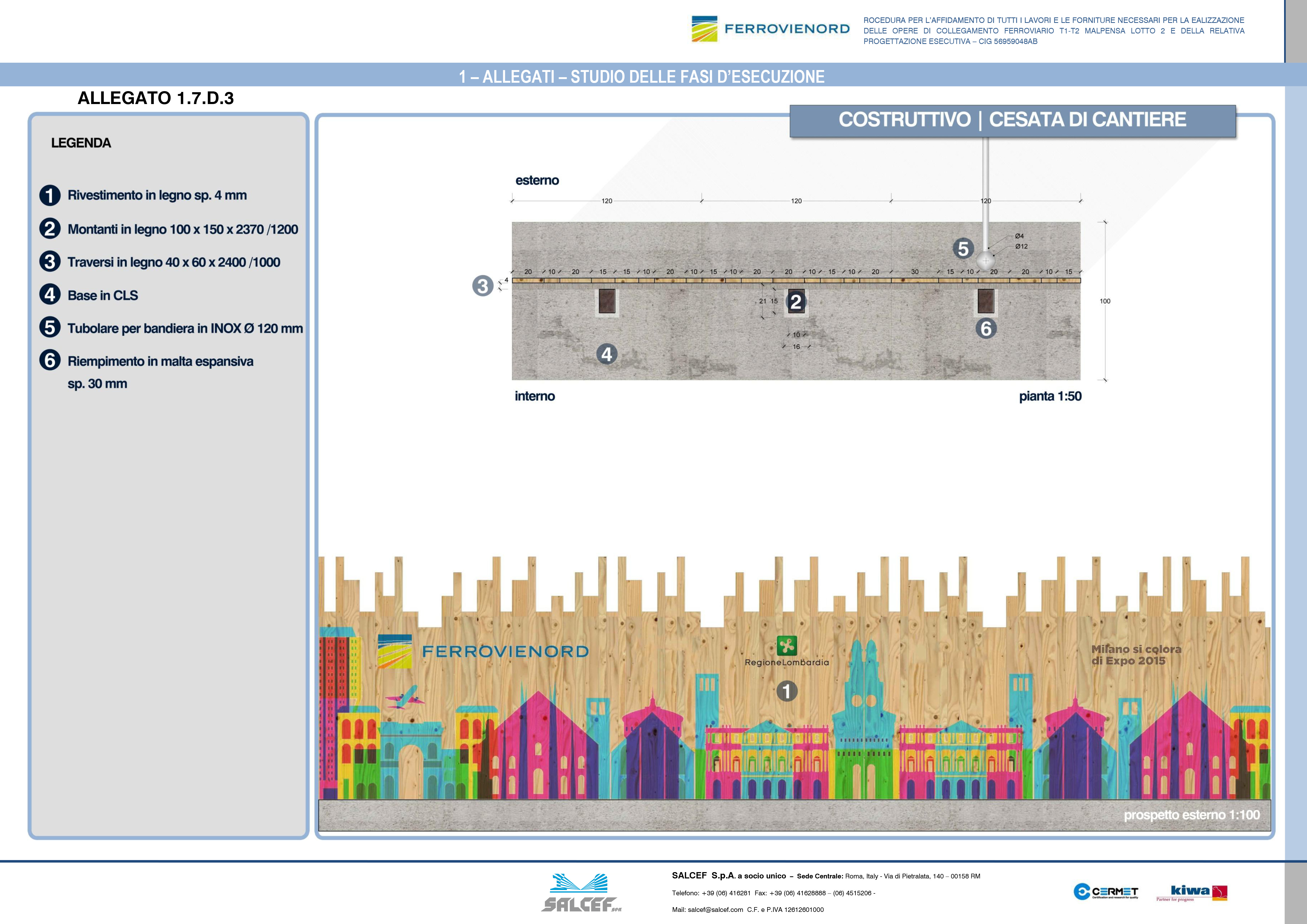Click legend marker number 2
This screenshot has height=924, width=1307.
click(50, 229)
